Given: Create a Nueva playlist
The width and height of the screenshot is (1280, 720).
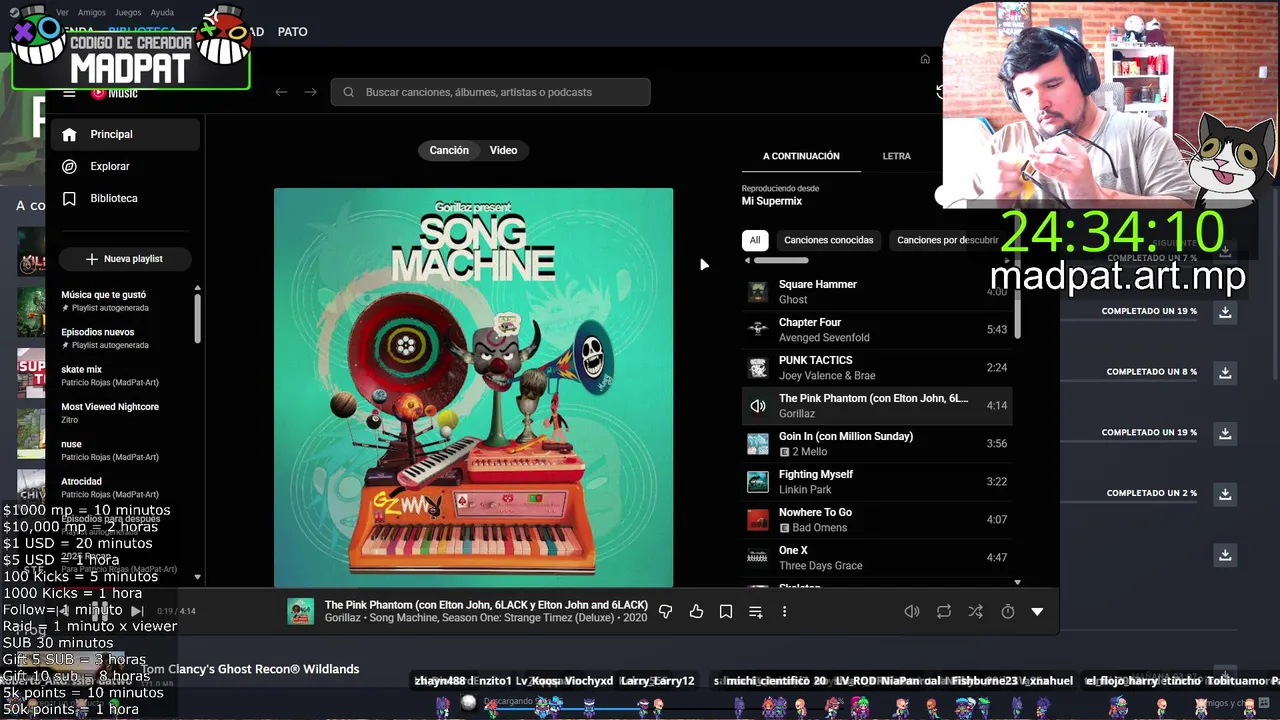Looking at the screenshot, I should [x=125, y=258].
